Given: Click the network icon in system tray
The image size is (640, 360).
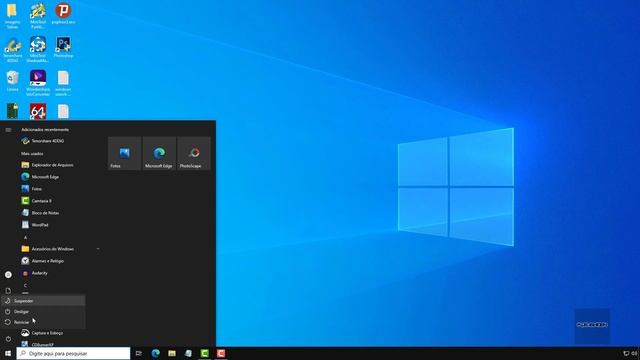Looking at the screenshot, I should (x=627, y=353).
